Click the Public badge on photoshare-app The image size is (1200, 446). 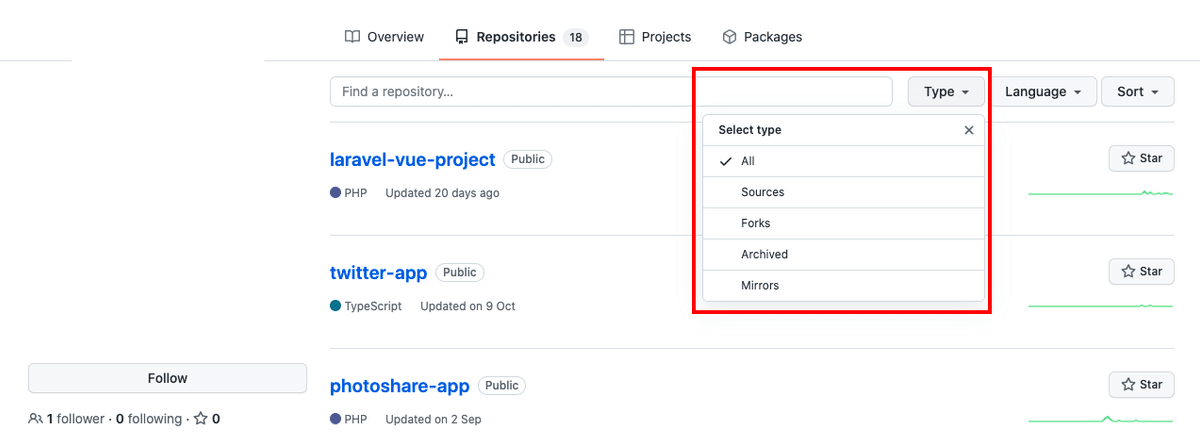pos(502,385)
